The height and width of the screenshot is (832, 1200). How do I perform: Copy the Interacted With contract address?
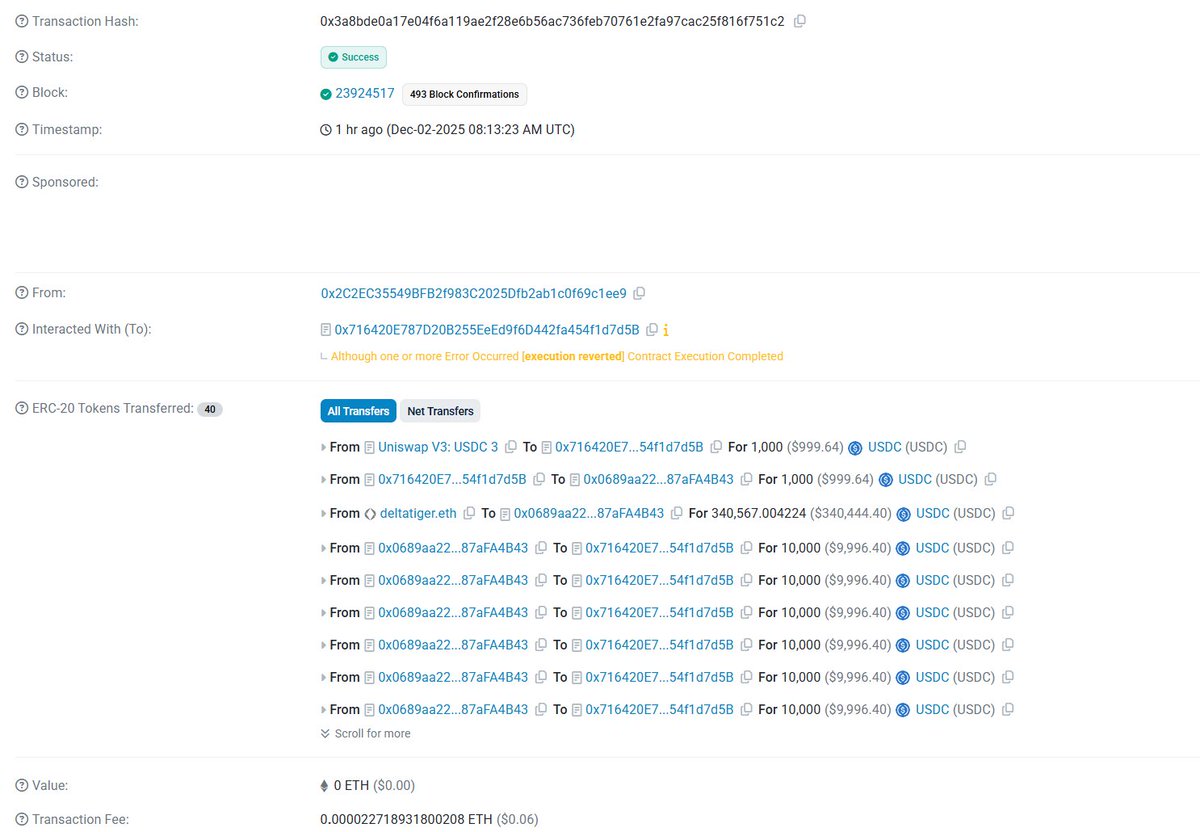click(x=652, y=329)
